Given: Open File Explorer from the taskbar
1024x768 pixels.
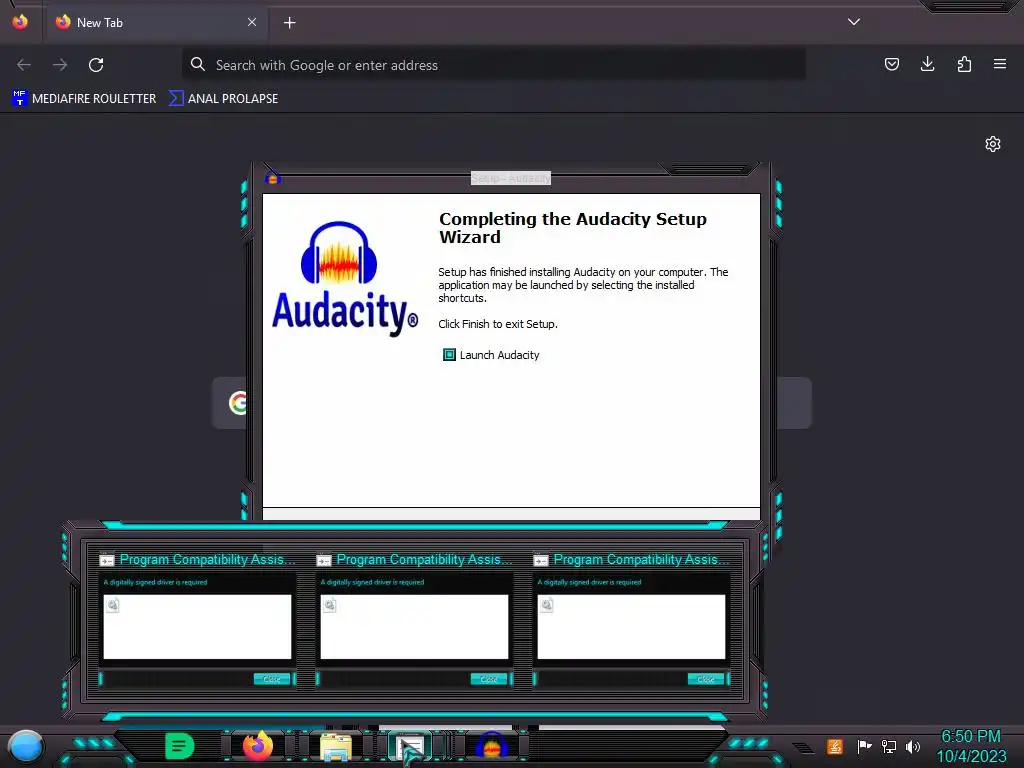Looking at the screenshot, I should (x=336, y=746).
